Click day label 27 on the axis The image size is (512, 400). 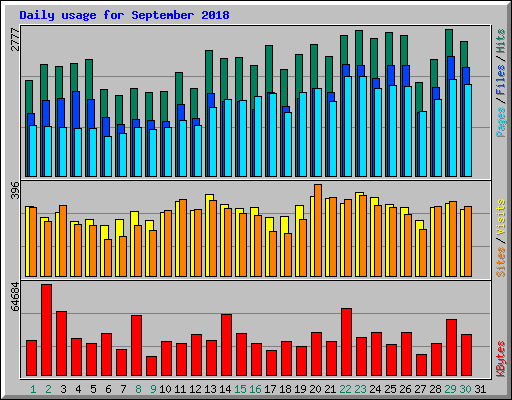point(420,389)
